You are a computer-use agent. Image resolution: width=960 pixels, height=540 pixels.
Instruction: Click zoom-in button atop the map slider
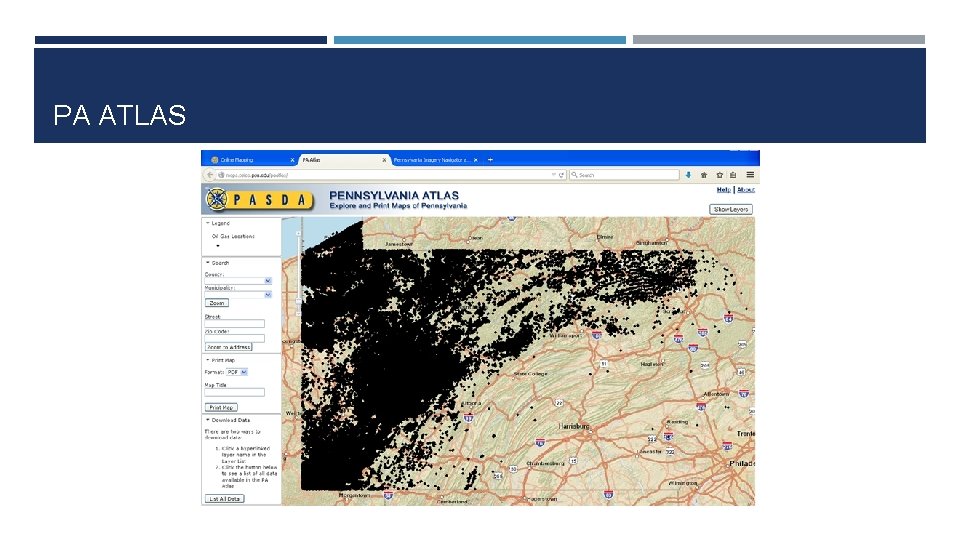[x=299, y=233]
